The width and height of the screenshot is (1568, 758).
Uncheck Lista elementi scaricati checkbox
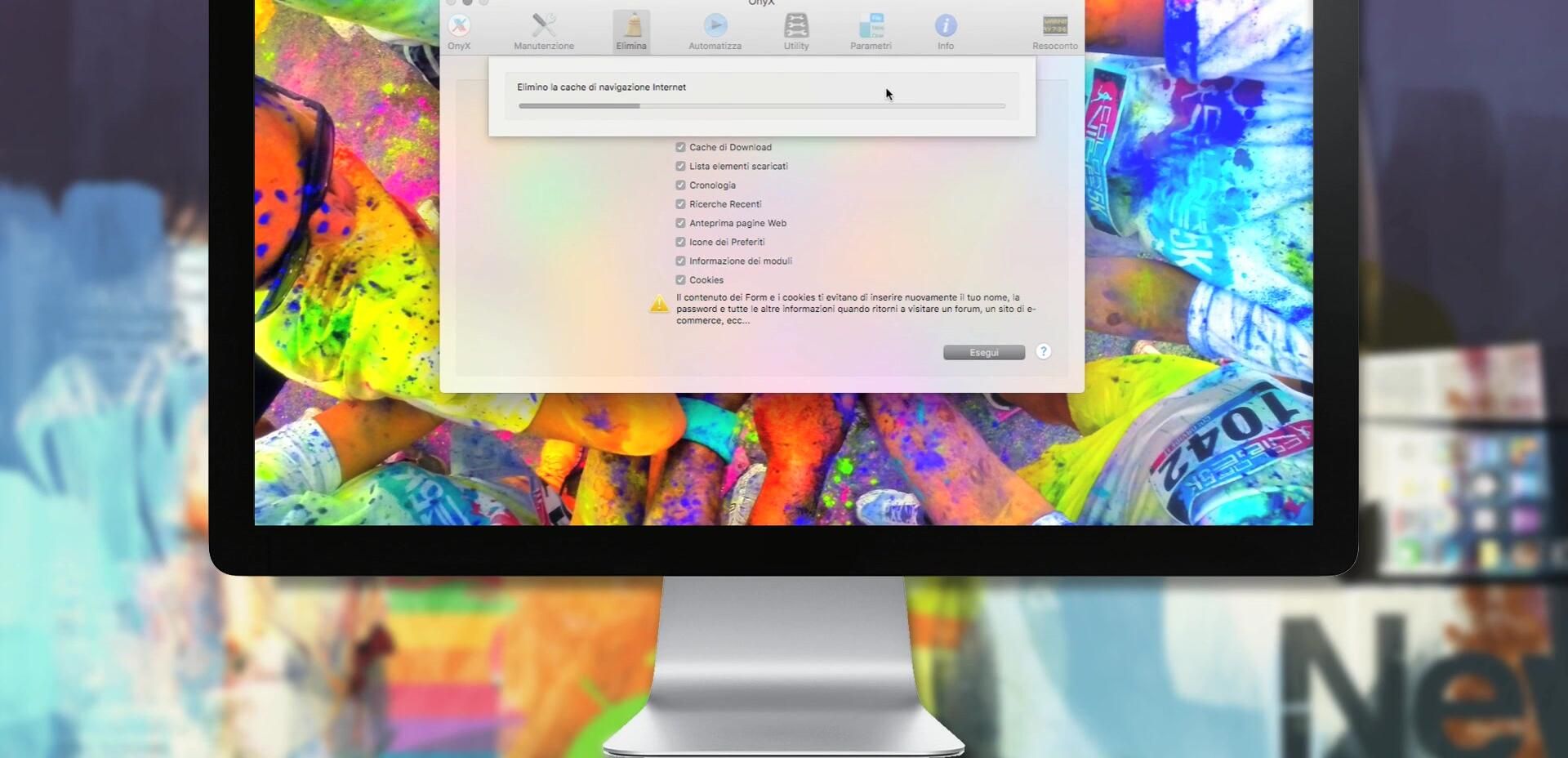(x=680, y=166)
